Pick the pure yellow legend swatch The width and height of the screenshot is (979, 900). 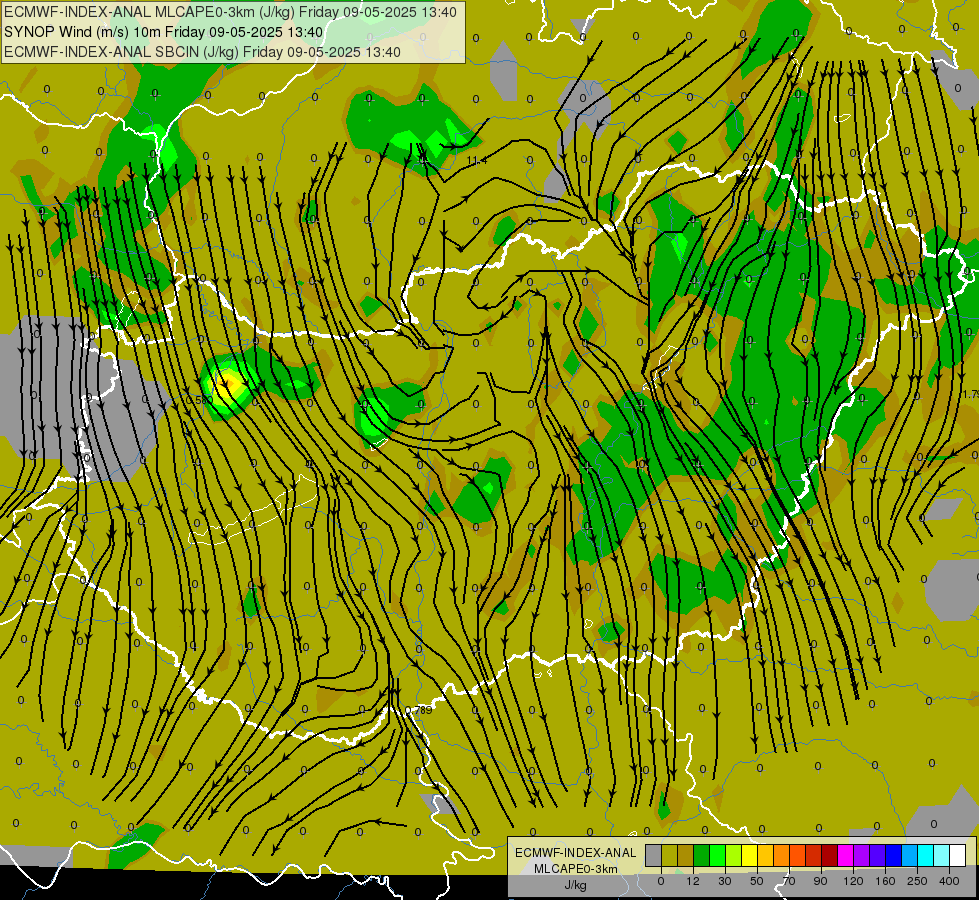749,856
